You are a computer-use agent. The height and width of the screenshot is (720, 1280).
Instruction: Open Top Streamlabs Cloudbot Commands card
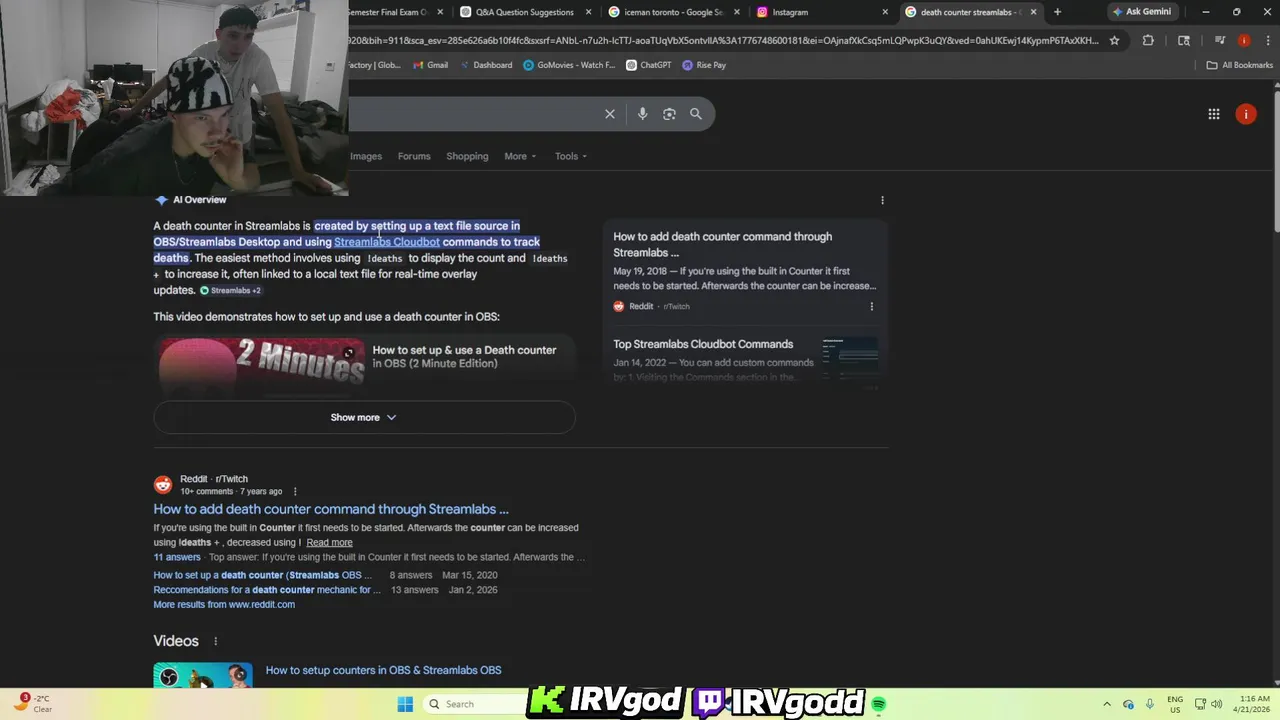click(745, 358)
